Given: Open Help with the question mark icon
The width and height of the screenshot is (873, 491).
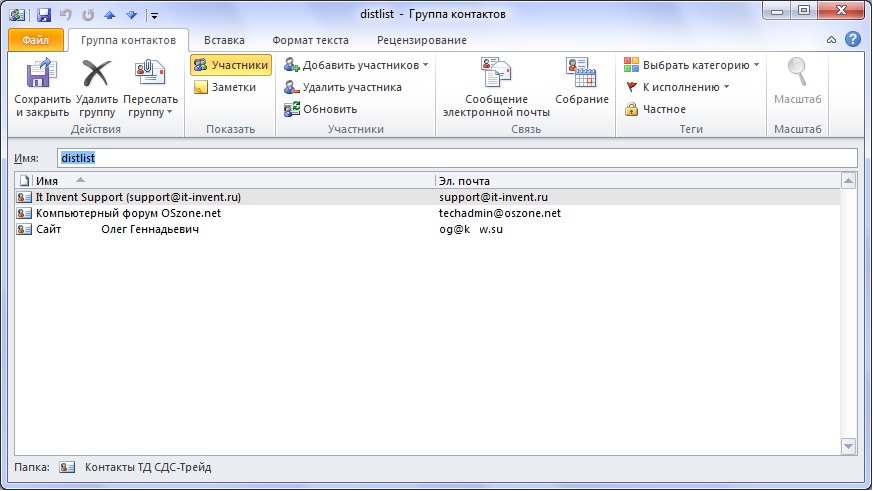Looking at the screenshot, I should (x=852, y=39).
